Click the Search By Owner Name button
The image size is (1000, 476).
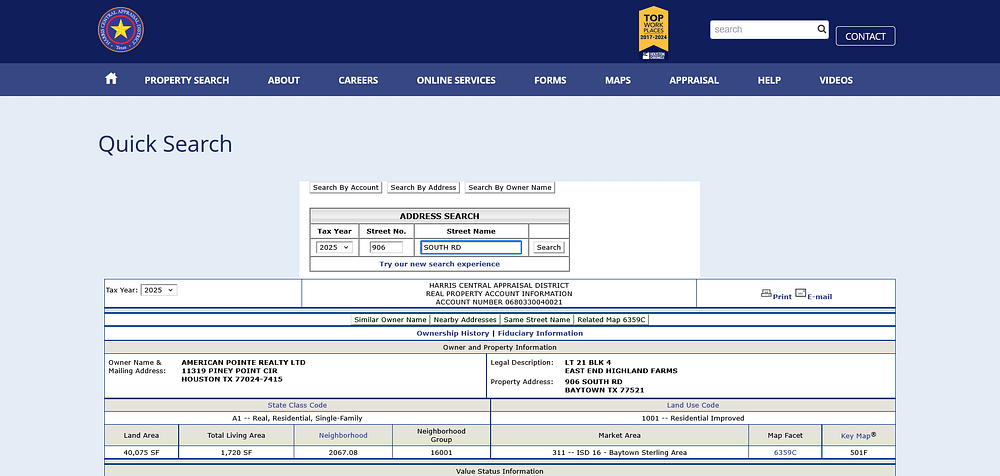click(x=510, y=188)
